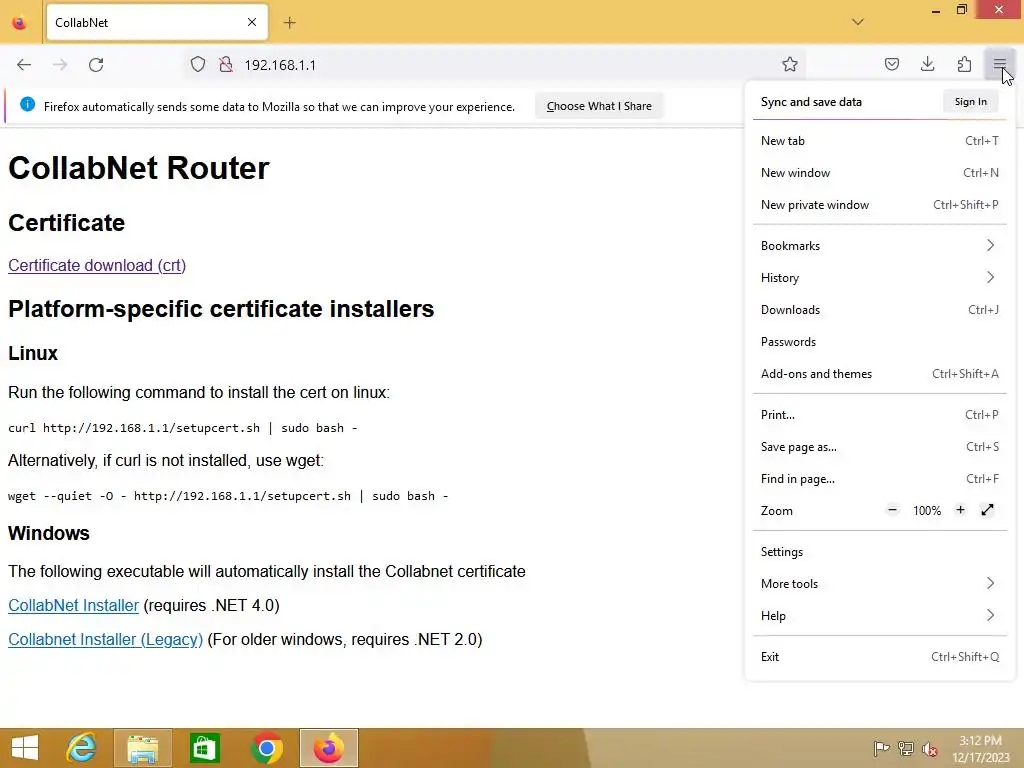This screenshot has height=768, width=1024.
Task: Choose Print... in the menu
Action: [x=880, y=415]
